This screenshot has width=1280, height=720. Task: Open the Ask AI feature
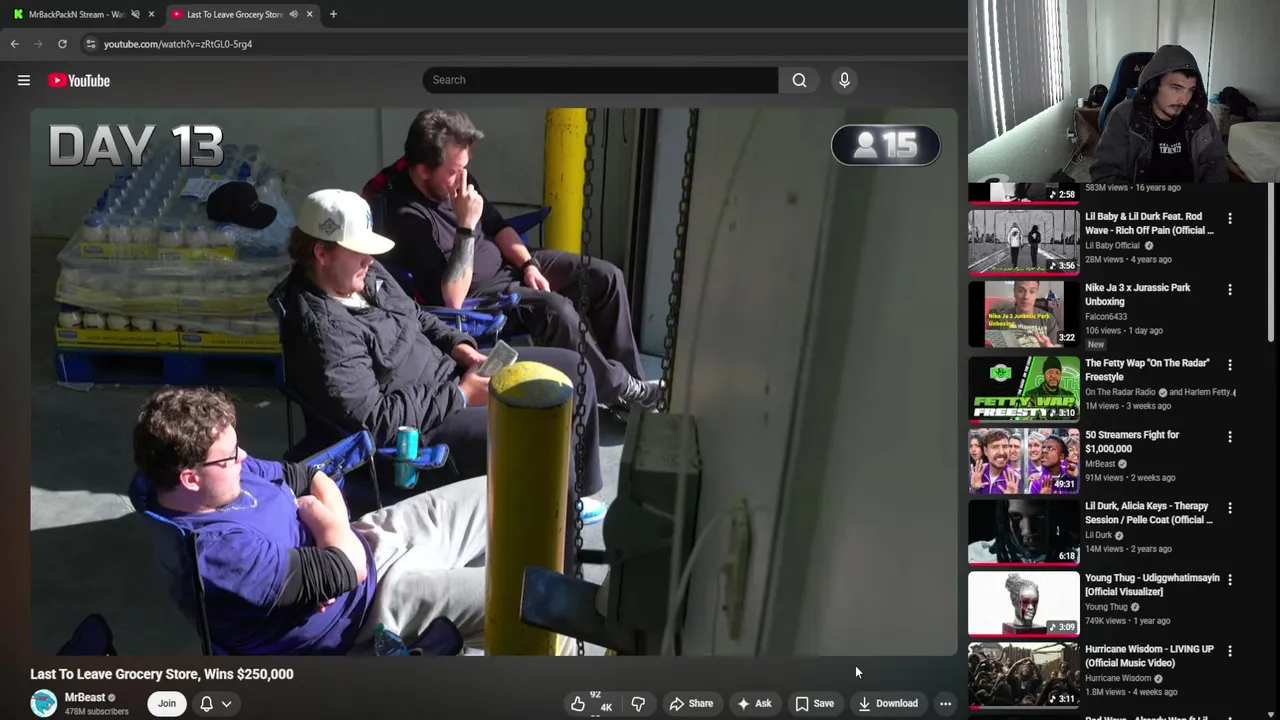click(x=754, y=704)
